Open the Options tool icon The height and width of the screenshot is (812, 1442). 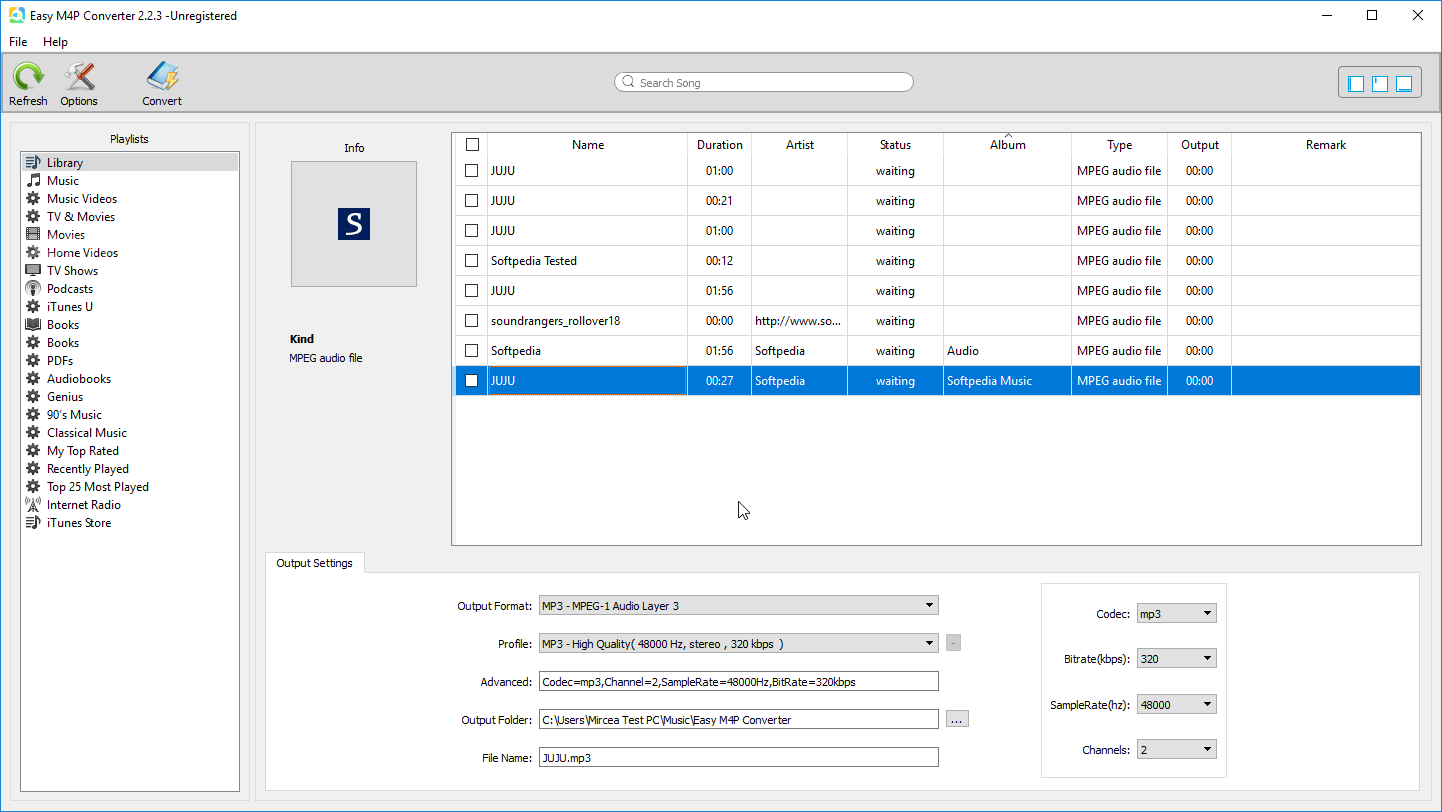pyautogui.click(x=79, y=77)
